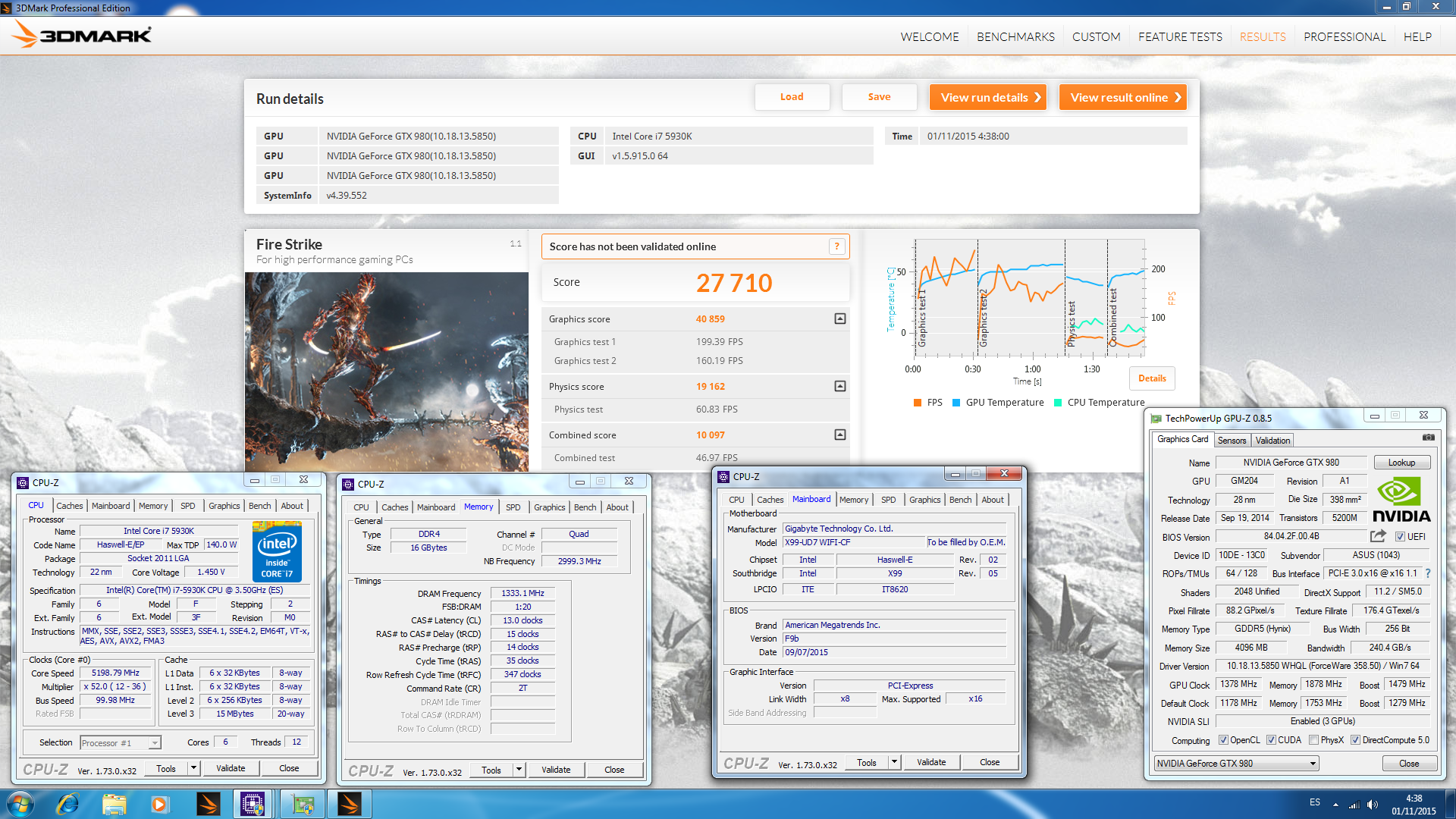
Task: Click the NVIDIA logo in GPU-Z
Action: [1401, 500]
